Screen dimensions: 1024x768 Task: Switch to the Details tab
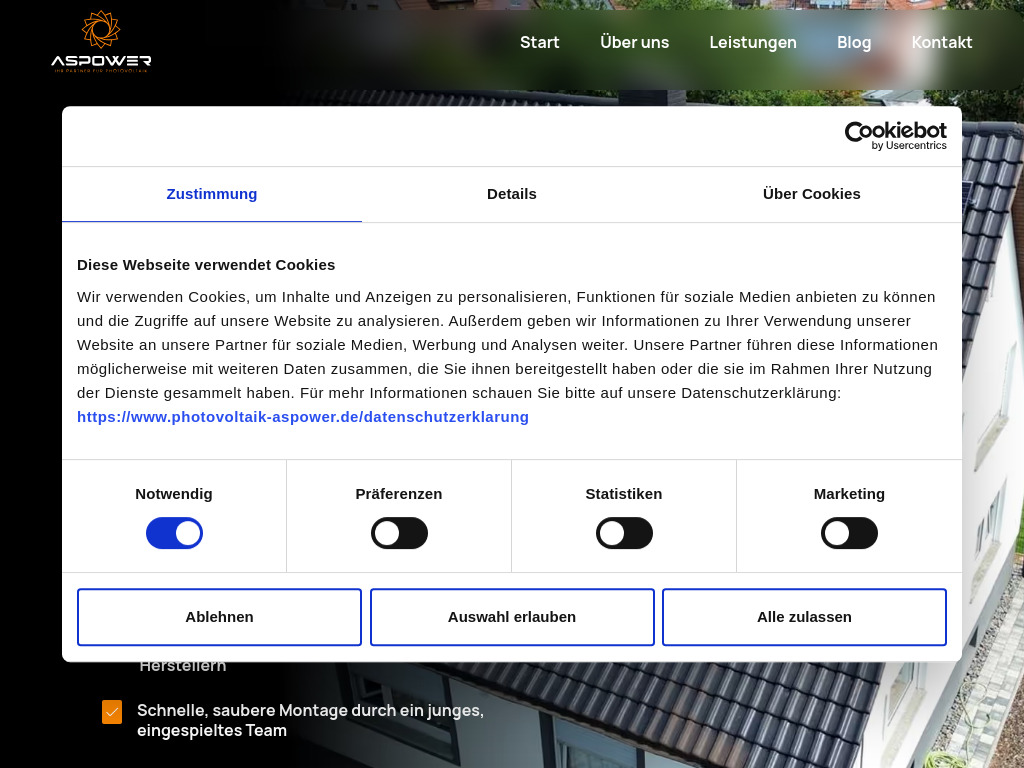[x=512, y=194]
